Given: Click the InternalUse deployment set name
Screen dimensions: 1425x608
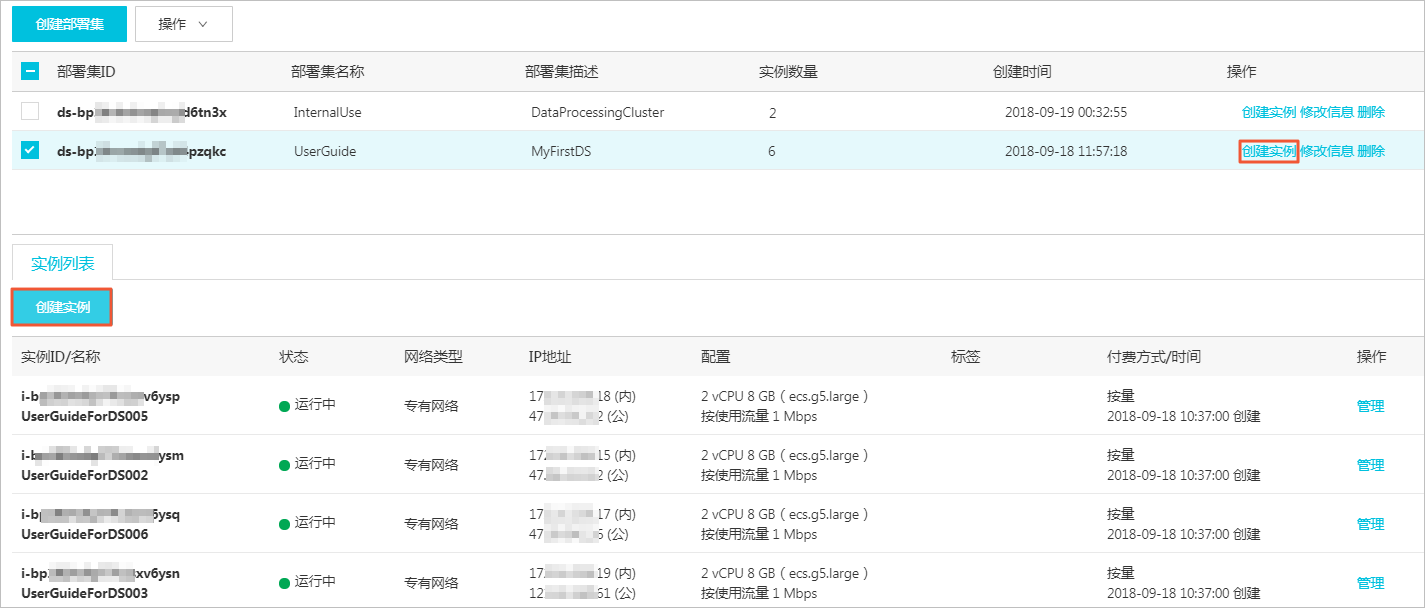Looking at the screenshot, I should tap(327, 112).
